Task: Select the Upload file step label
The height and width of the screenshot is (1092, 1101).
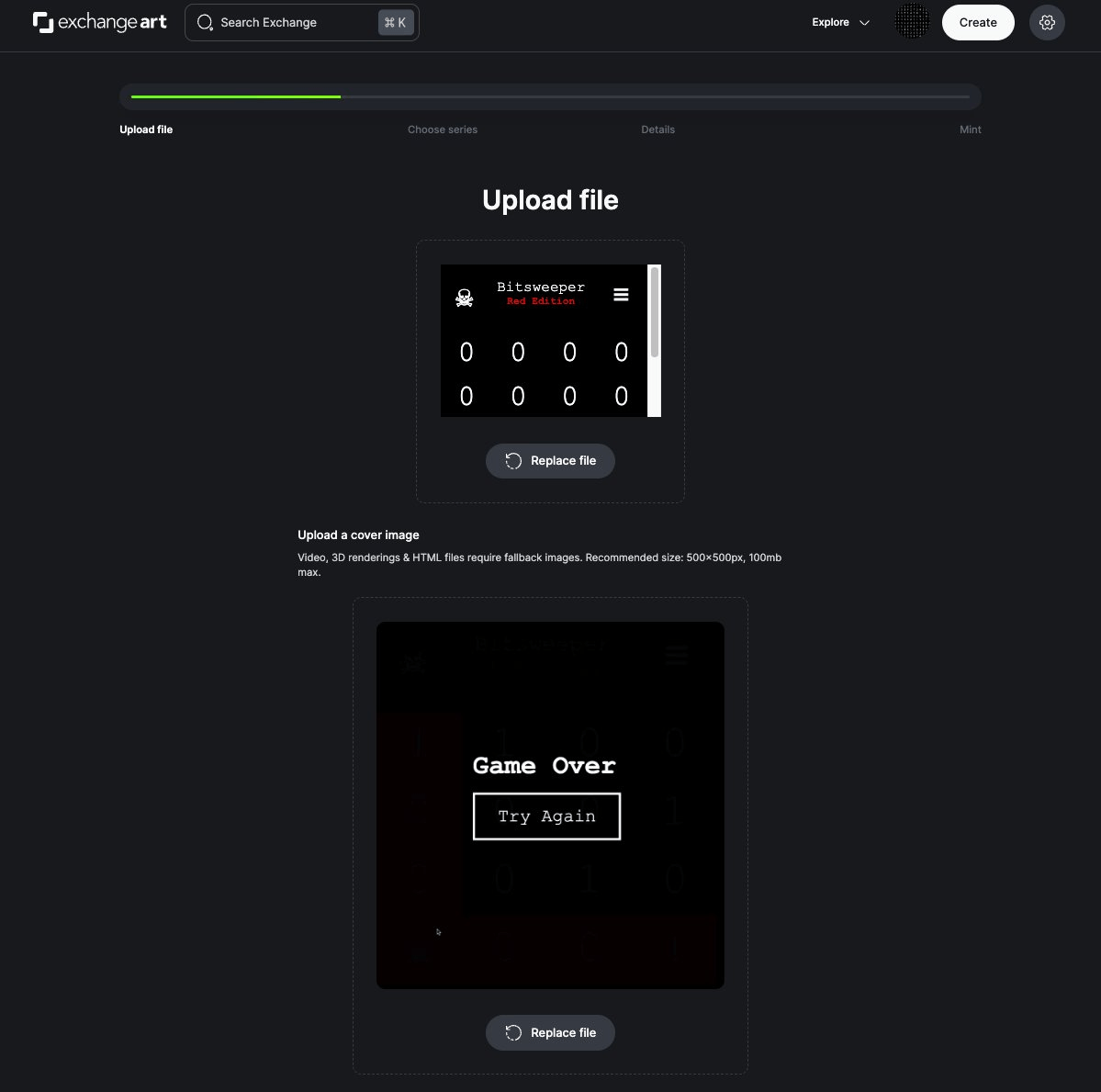Action: (x=146, y=129)
